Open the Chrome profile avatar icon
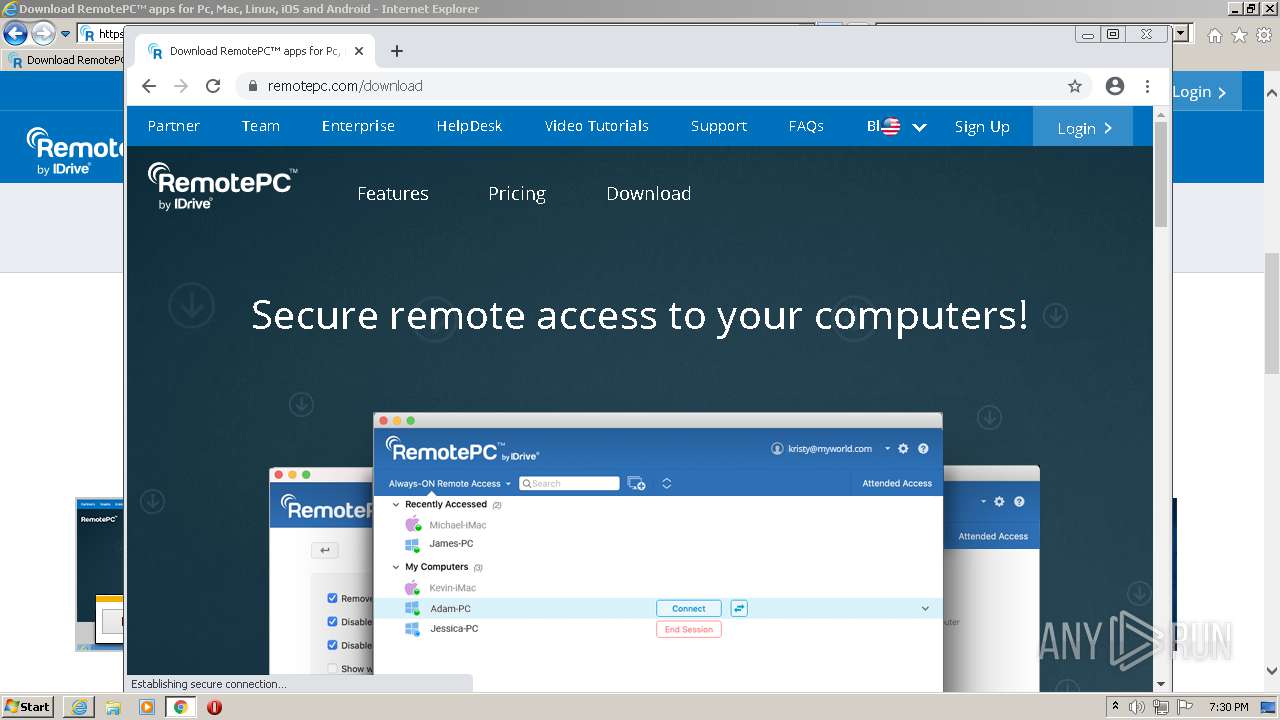 (1115, 86)
